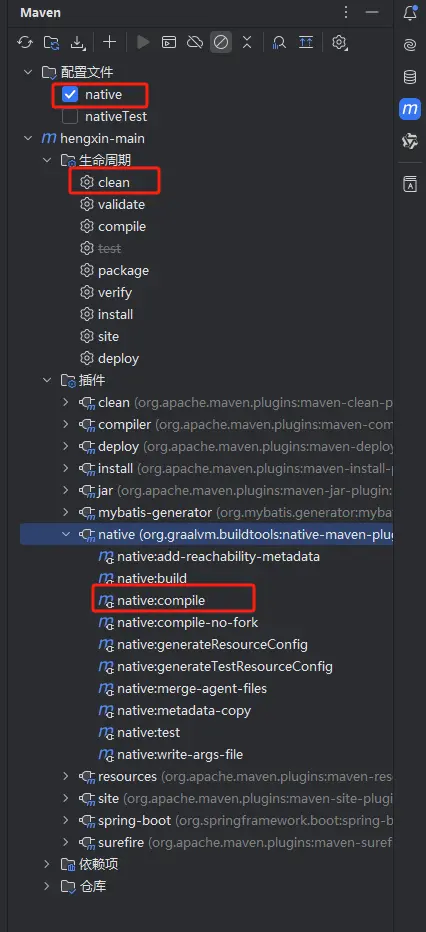Click the plus icon to add Maven project
Screen dimensions: 426x932
click(109, 42)
